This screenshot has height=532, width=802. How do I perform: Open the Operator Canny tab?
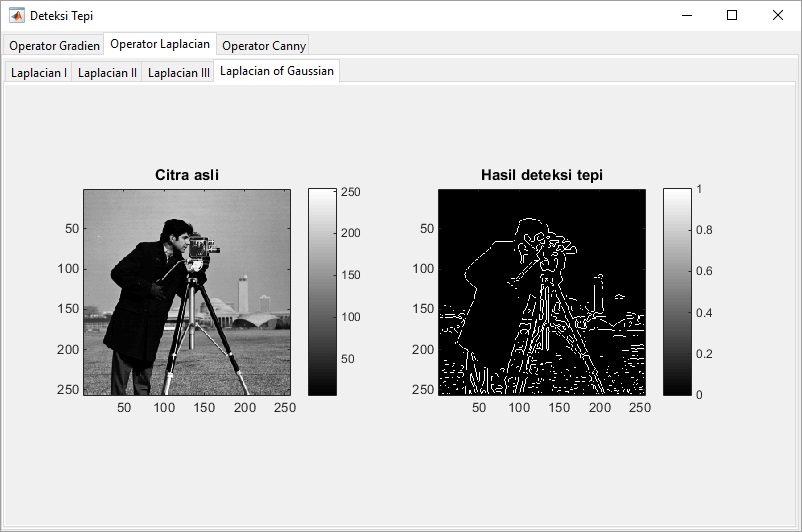pyautogui.click(x=264, y=46)
